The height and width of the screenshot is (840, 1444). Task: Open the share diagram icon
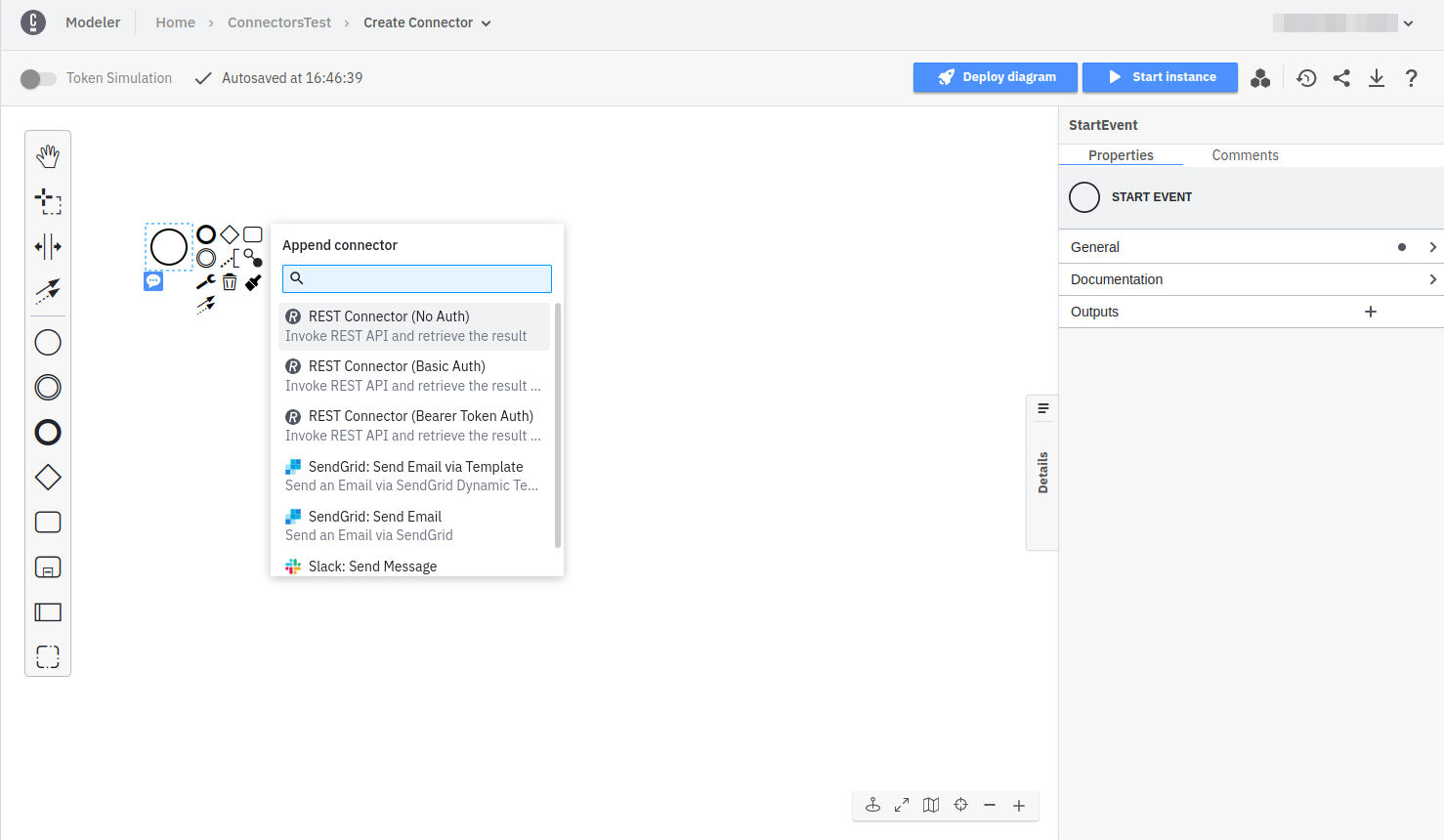(x=1341, y=78)
